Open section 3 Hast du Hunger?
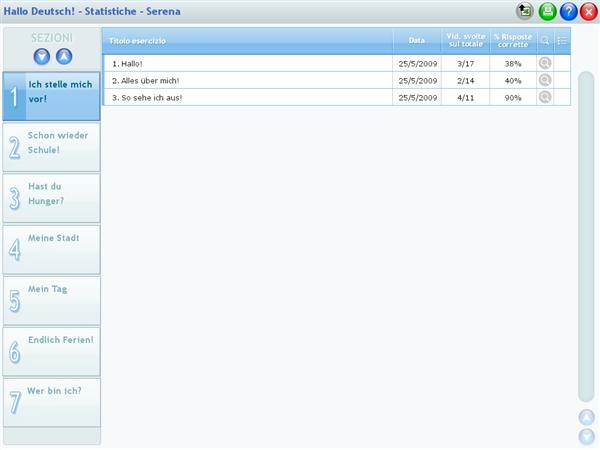This screenshot has width=600, height=450. 51,198
